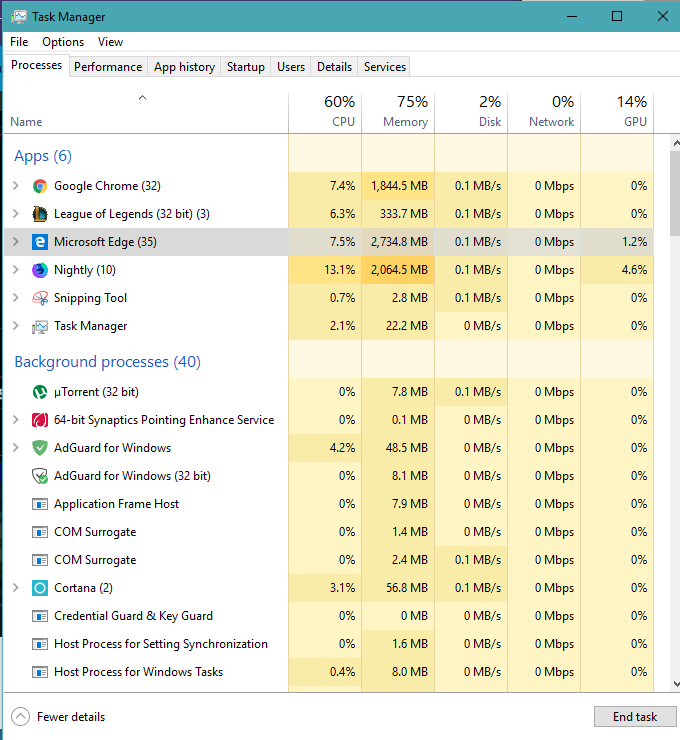Screen dimensions: 680x740
Task: Select the Cortana circle icon
Action: (40, 588)
